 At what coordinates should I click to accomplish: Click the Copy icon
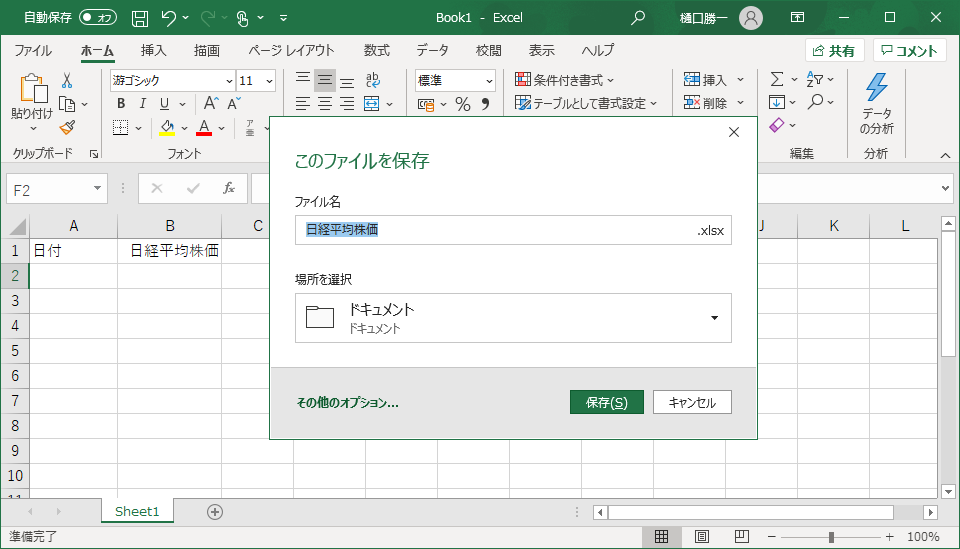pos(67,105)
